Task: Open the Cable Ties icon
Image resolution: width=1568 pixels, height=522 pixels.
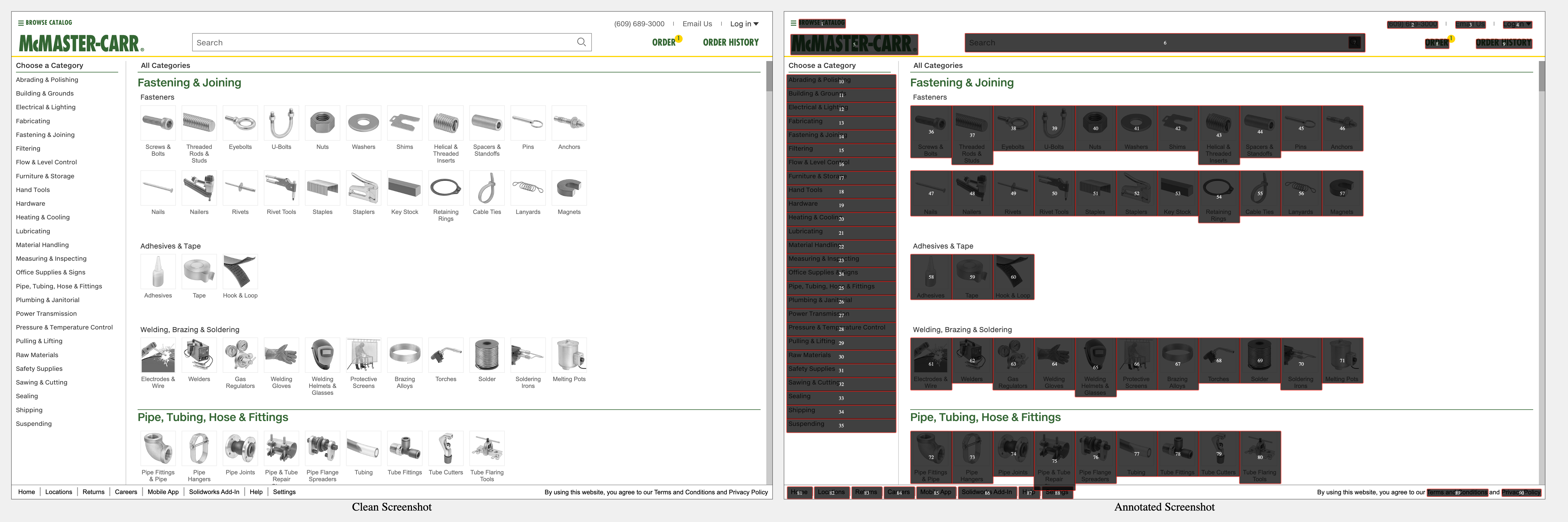Action: click(487, 189)
